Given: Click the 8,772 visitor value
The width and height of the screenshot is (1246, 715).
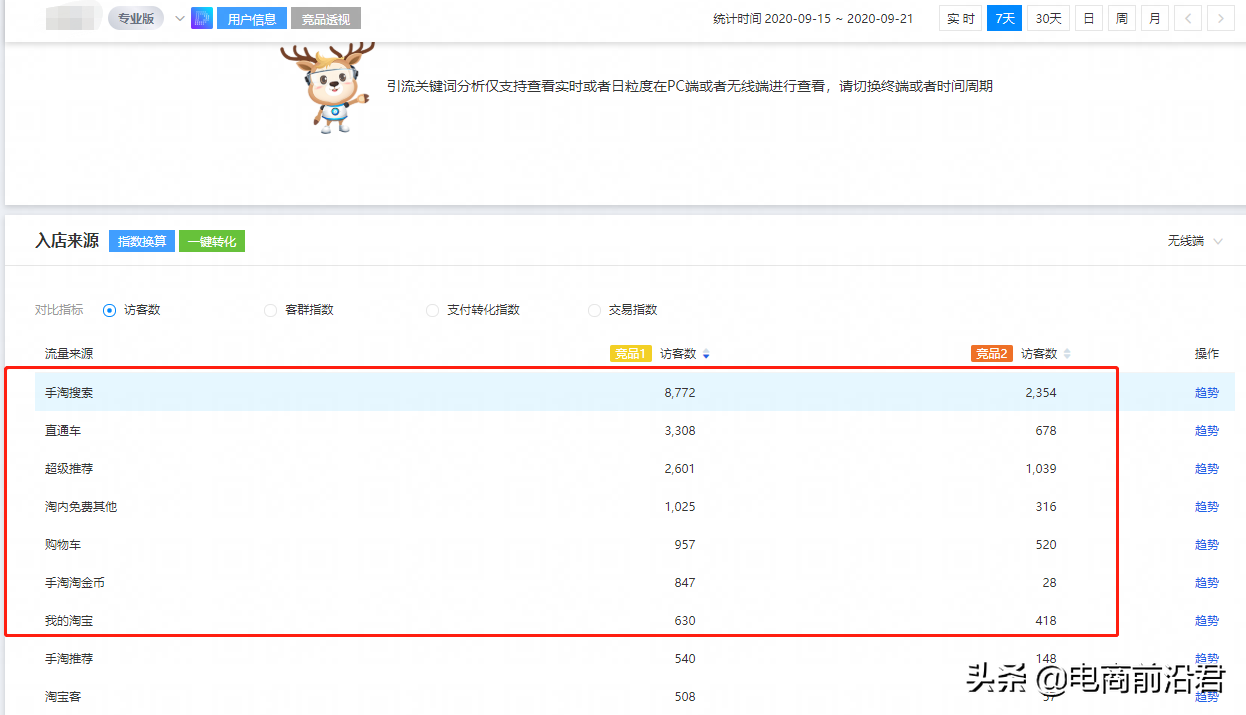Looking at the screenshot, I should pos(680,393).
